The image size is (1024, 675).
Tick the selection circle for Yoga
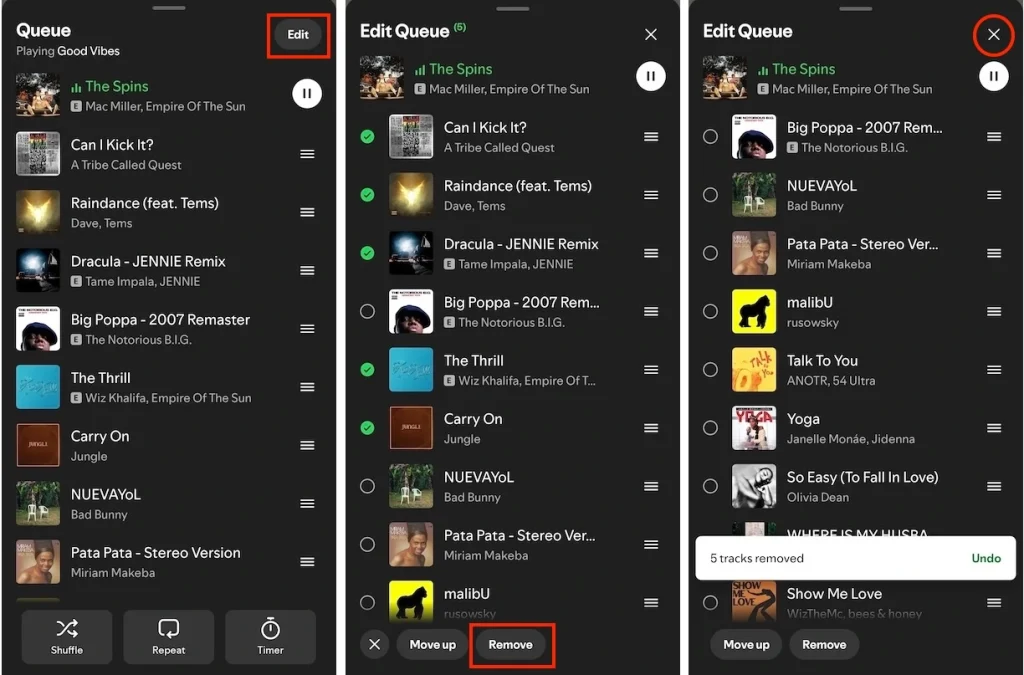tap(710, 428)
